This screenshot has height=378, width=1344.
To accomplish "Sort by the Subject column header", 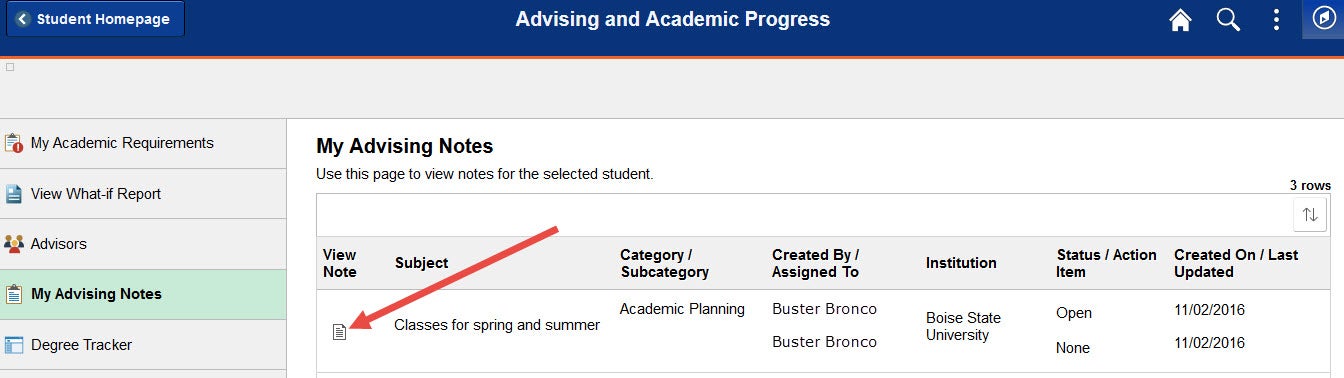I will (421, 263).
